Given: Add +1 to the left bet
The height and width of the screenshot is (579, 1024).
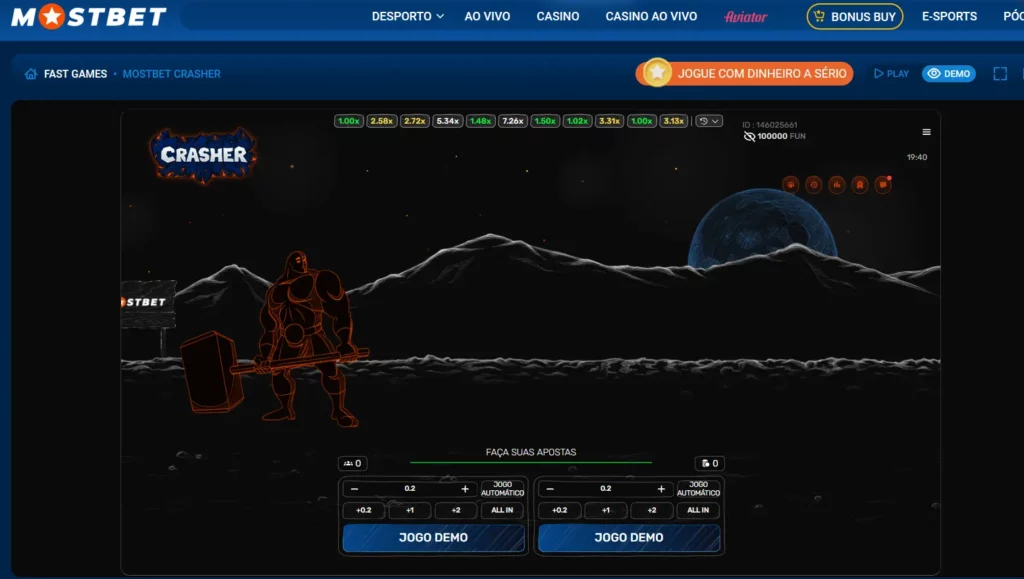Looking at the screenshot, I should point(410,510).
